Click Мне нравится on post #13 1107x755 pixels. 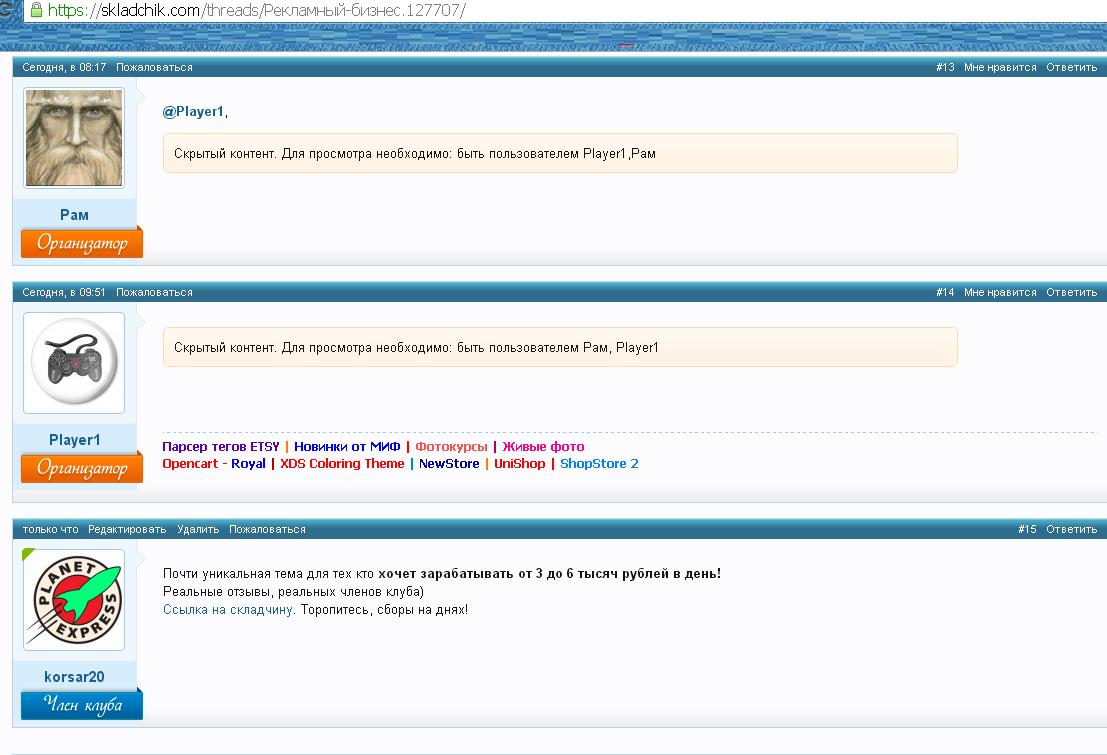point(1000,67)
